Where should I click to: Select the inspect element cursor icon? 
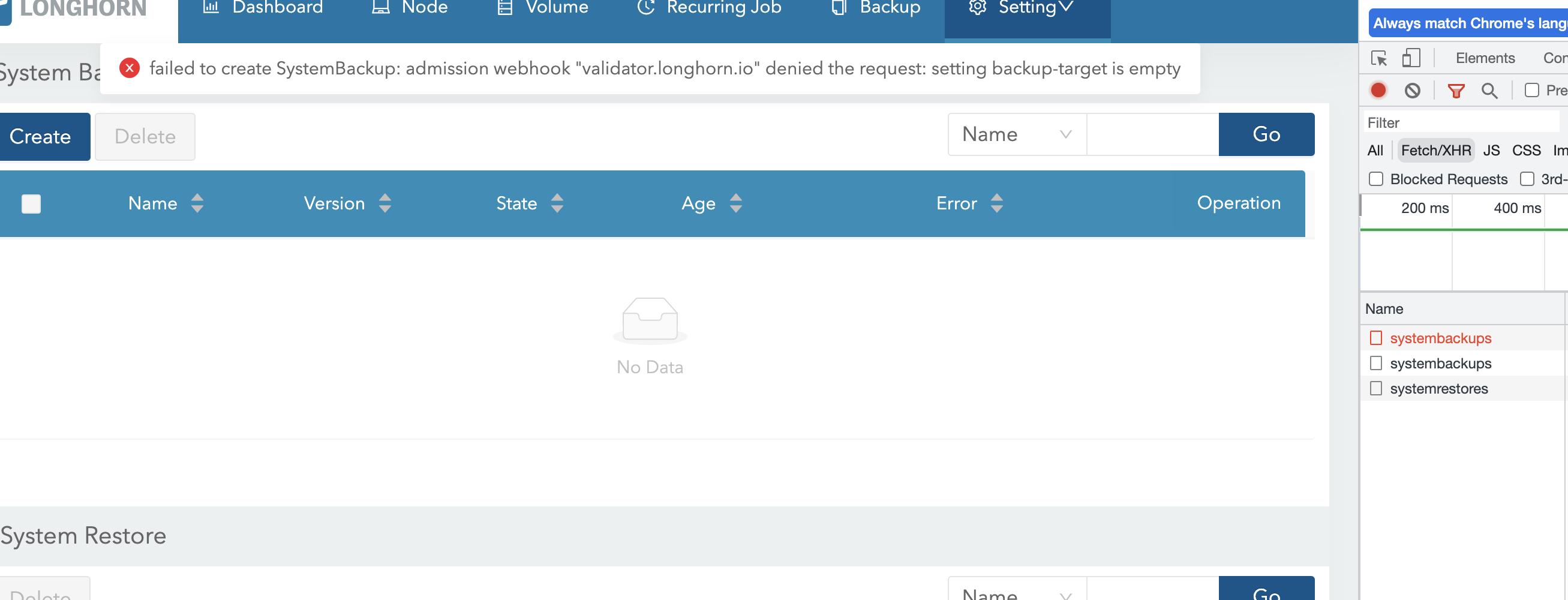pyautogui.click(x=1380, y=58)
